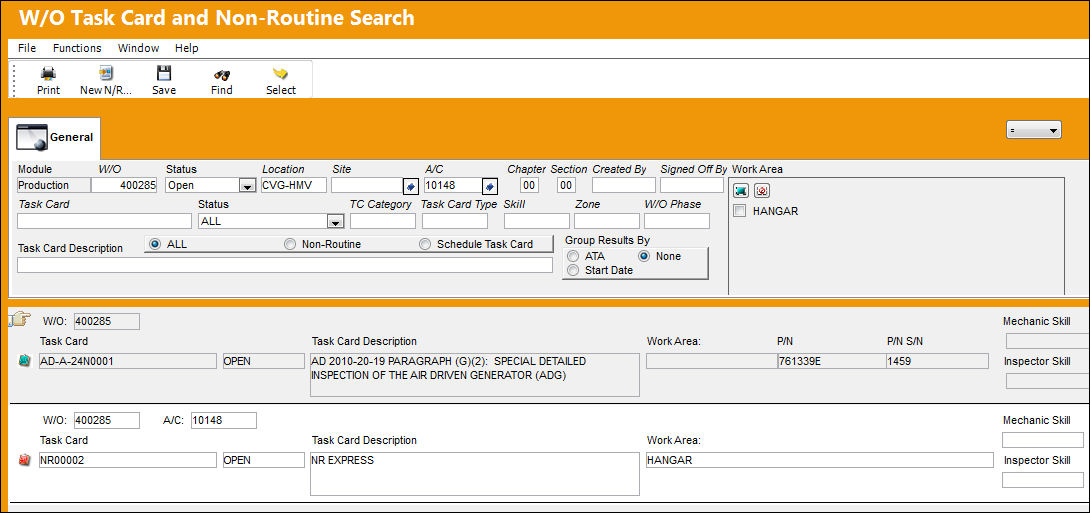Viewport: 1090px width, 513px height.
Task: Click the empty Site input field
Action: coord(367,185)
